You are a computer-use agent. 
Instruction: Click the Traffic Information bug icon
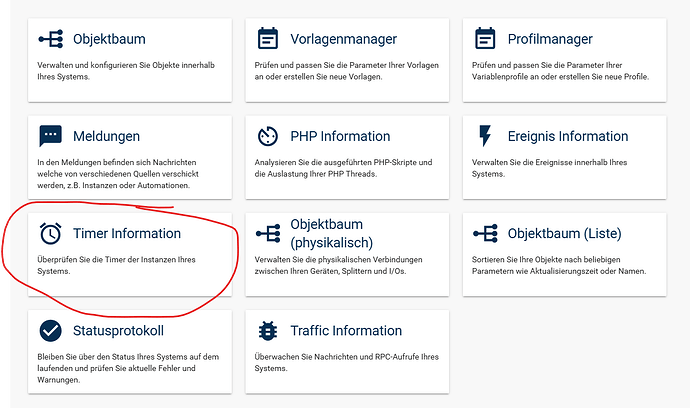coord(268,330)
